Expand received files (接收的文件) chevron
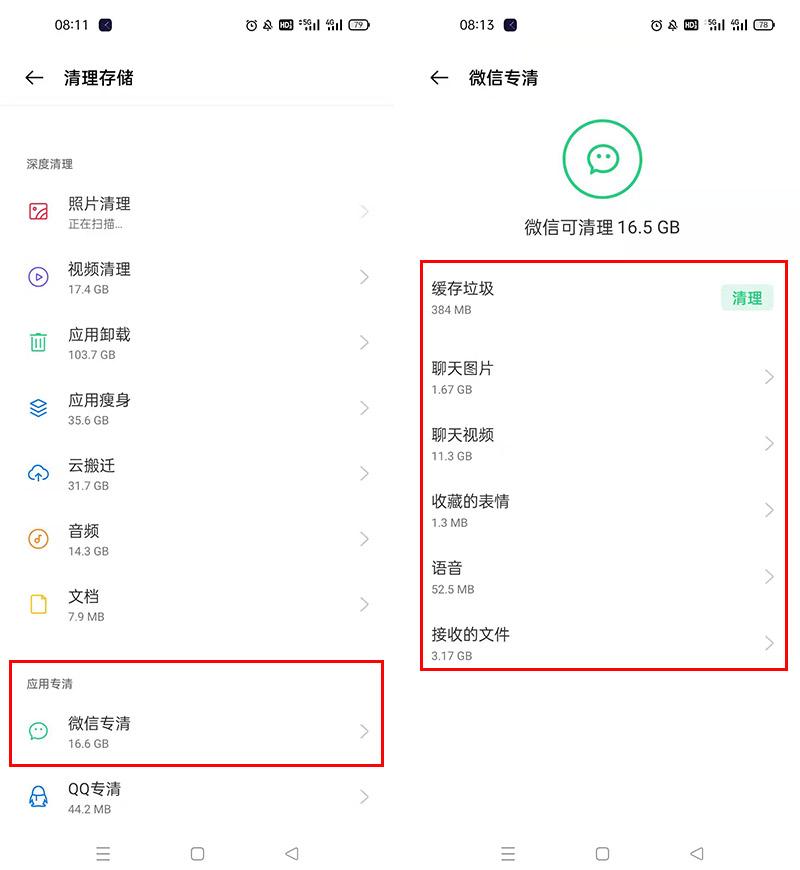The width and height of the screenshot is (800, 870). point(769,643)
